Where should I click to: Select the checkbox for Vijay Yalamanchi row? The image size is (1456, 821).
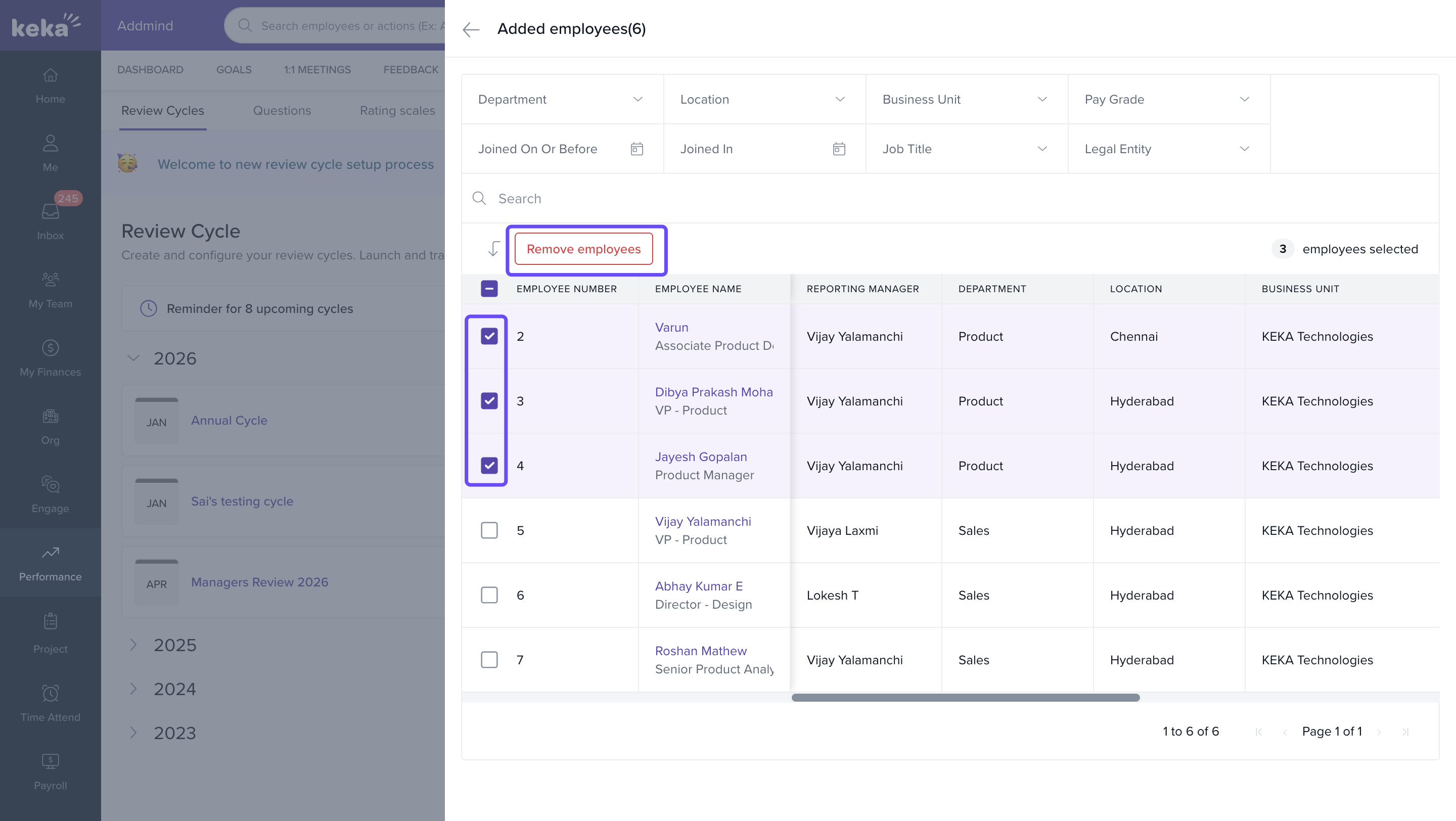[489, 530]
